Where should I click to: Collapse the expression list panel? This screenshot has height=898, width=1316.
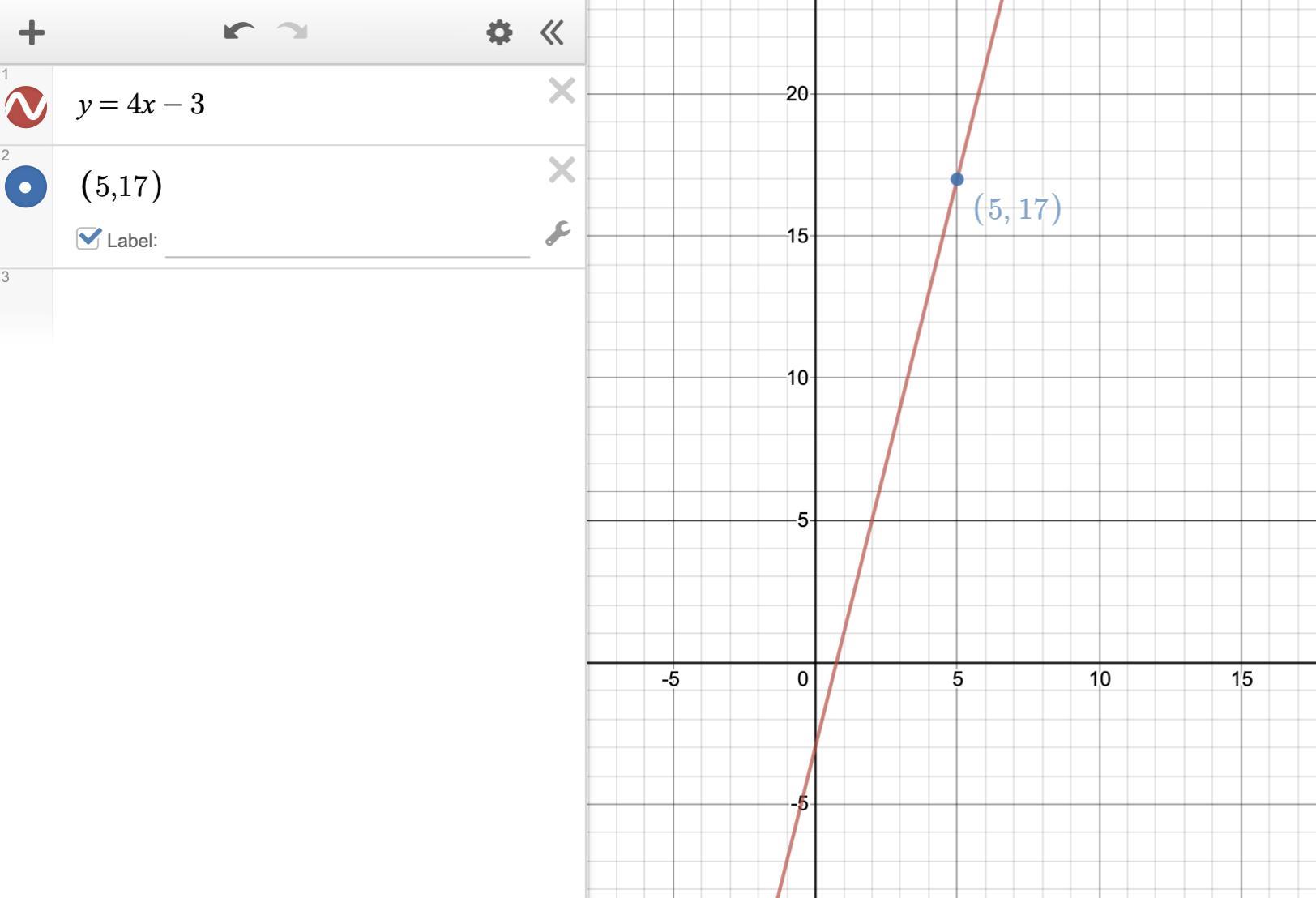click(x=552, y=32)
